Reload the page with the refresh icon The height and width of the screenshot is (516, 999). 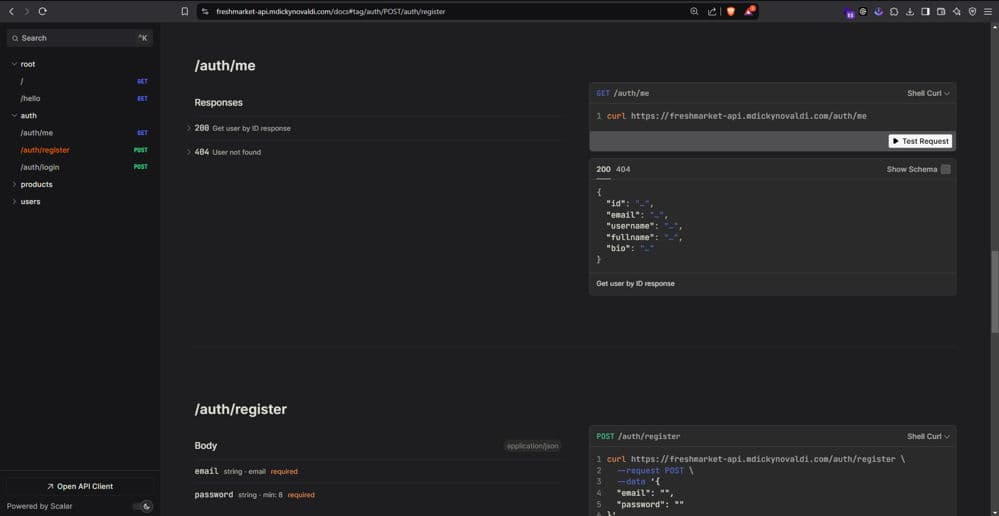tap(43, 11)
